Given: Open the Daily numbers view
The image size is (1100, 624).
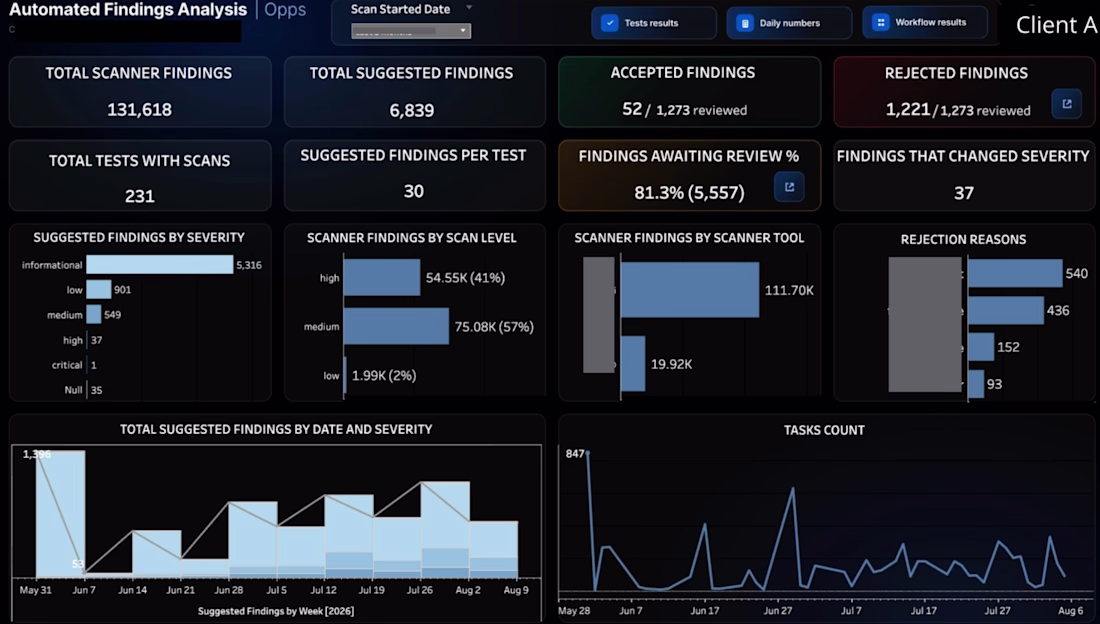Looking at the screenshot, I should pos(789,23).
